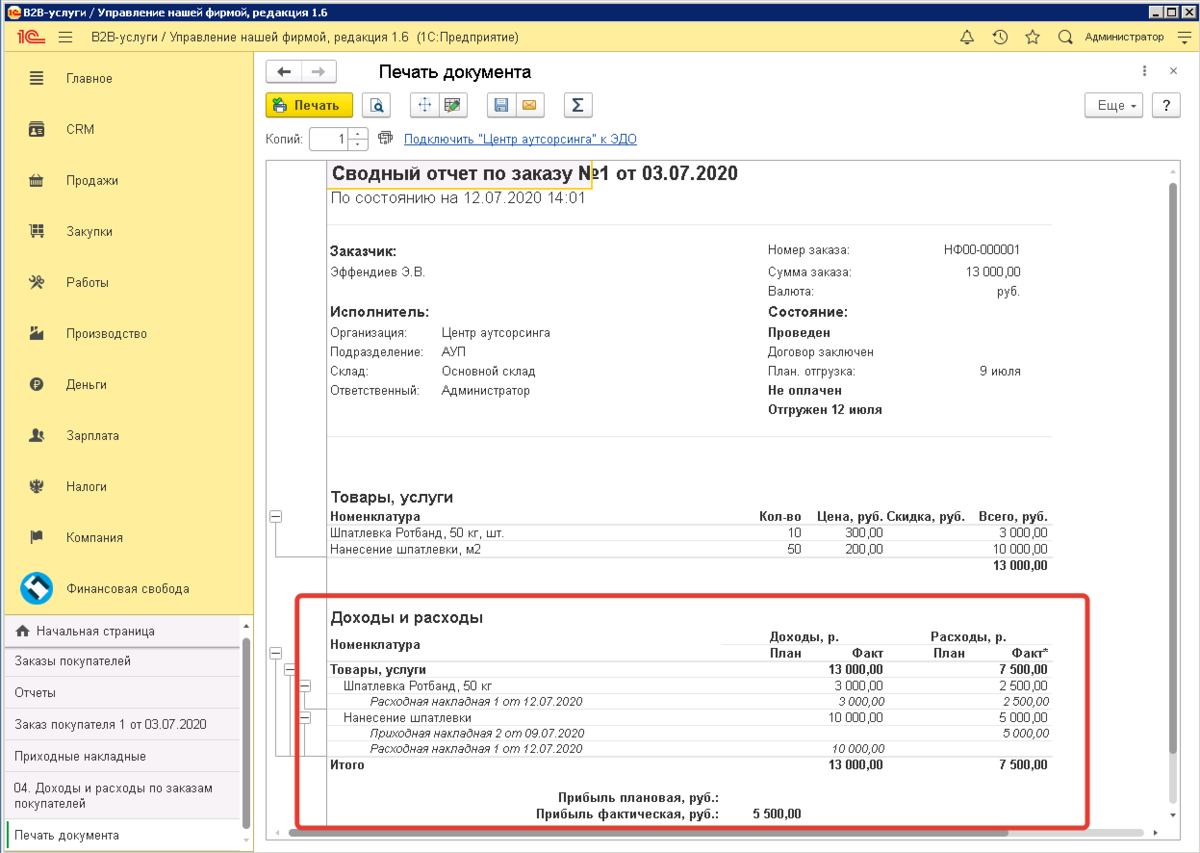1200x853 pixels.
Task: Click the document's scroll-down arrow
Action: 1174,815
